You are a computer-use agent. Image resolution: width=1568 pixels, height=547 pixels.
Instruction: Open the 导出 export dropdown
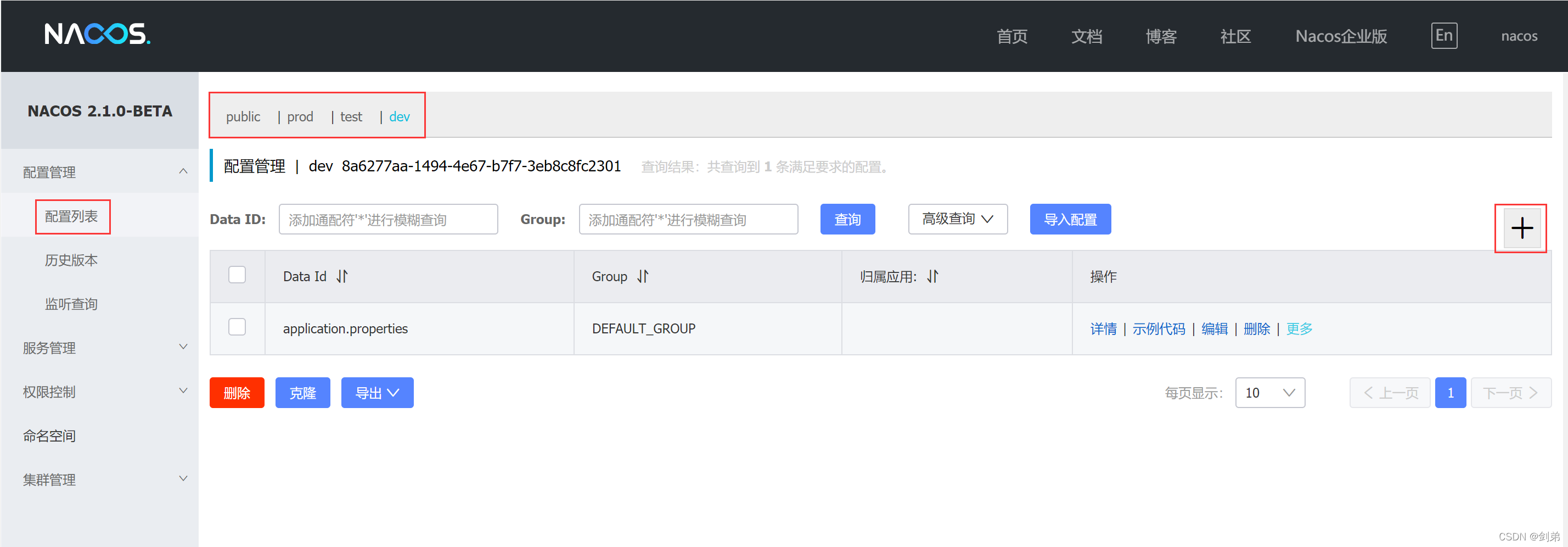[x=378, y=392]
